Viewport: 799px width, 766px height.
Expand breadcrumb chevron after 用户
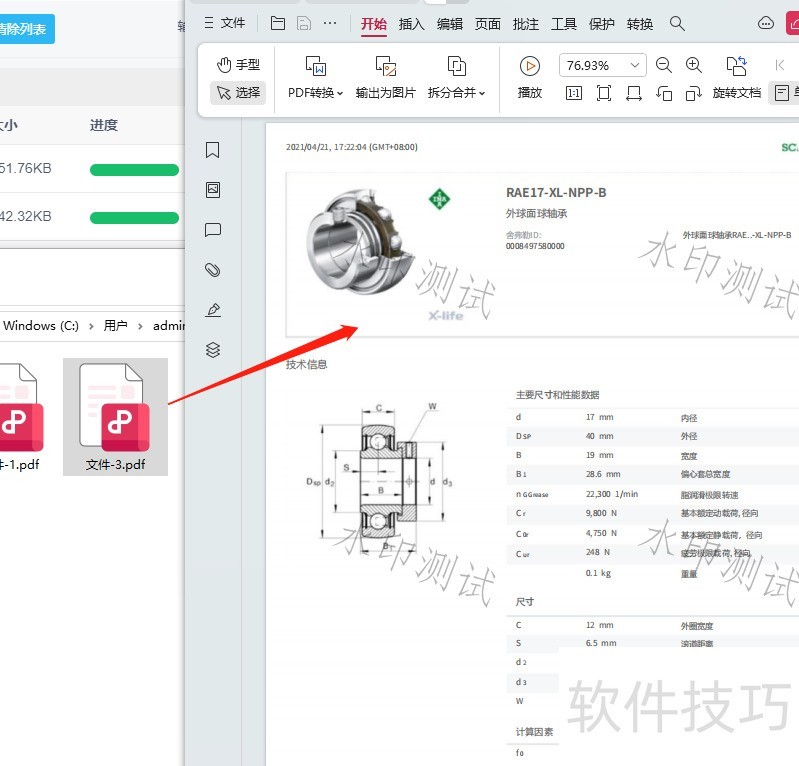pos(140,326)
